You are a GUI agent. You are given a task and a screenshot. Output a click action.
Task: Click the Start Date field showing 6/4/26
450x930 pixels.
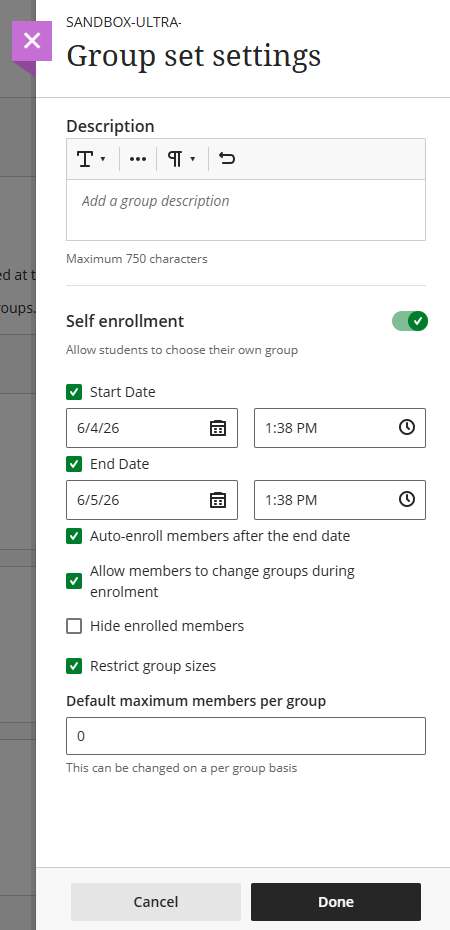pos(152,428)
